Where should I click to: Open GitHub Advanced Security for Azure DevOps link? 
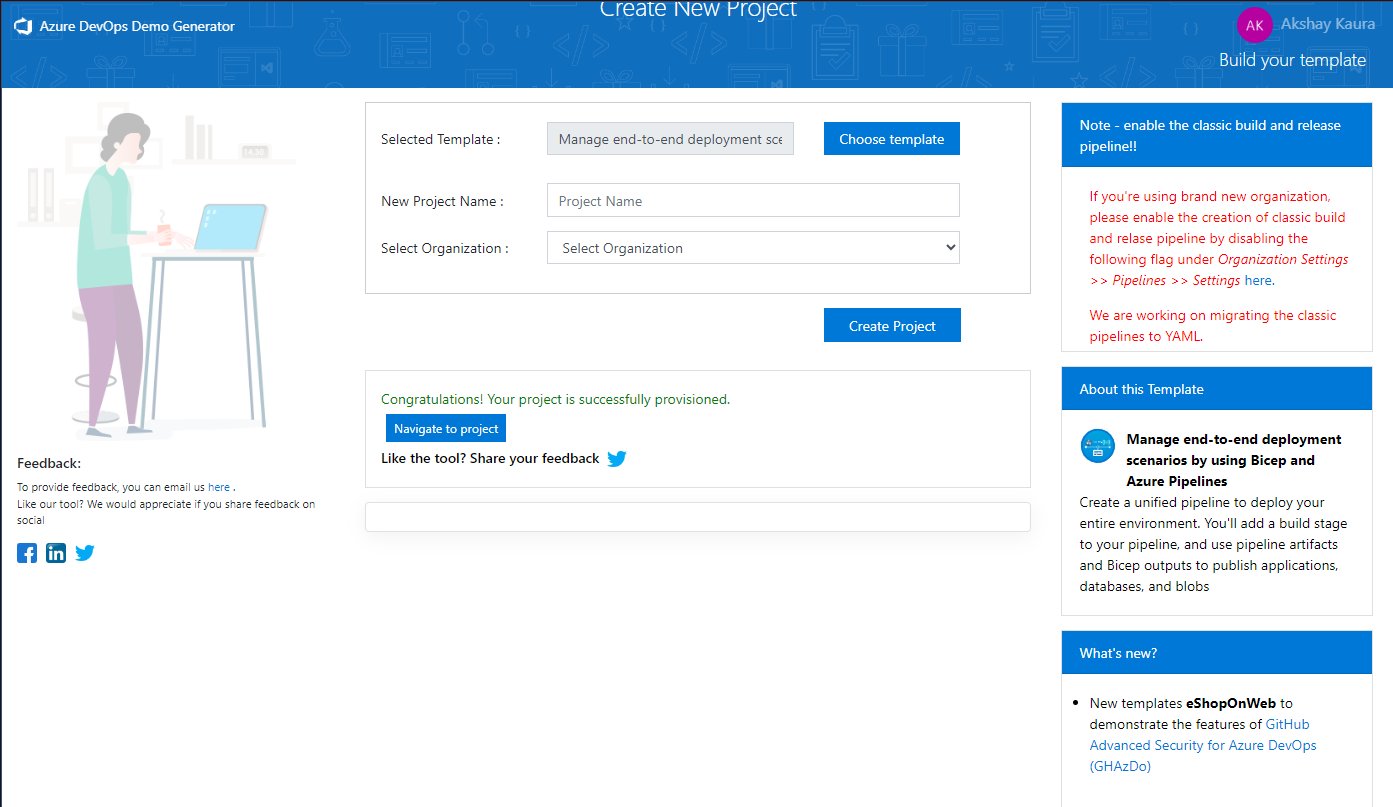tap(1203, 745)
